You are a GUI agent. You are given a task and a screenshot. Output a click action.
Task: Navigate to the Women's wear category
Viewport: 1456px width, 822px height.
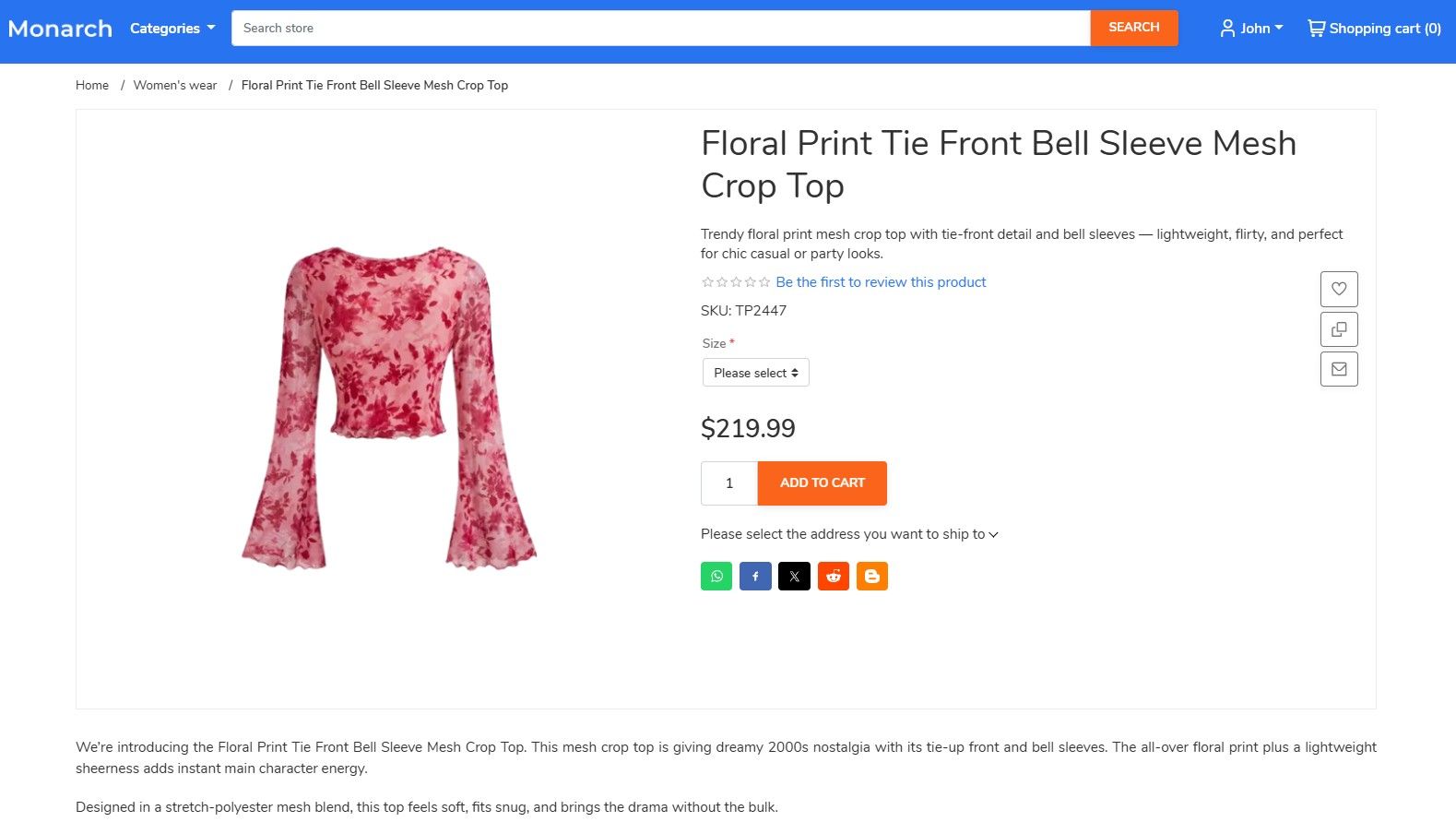tap(175, 85)
